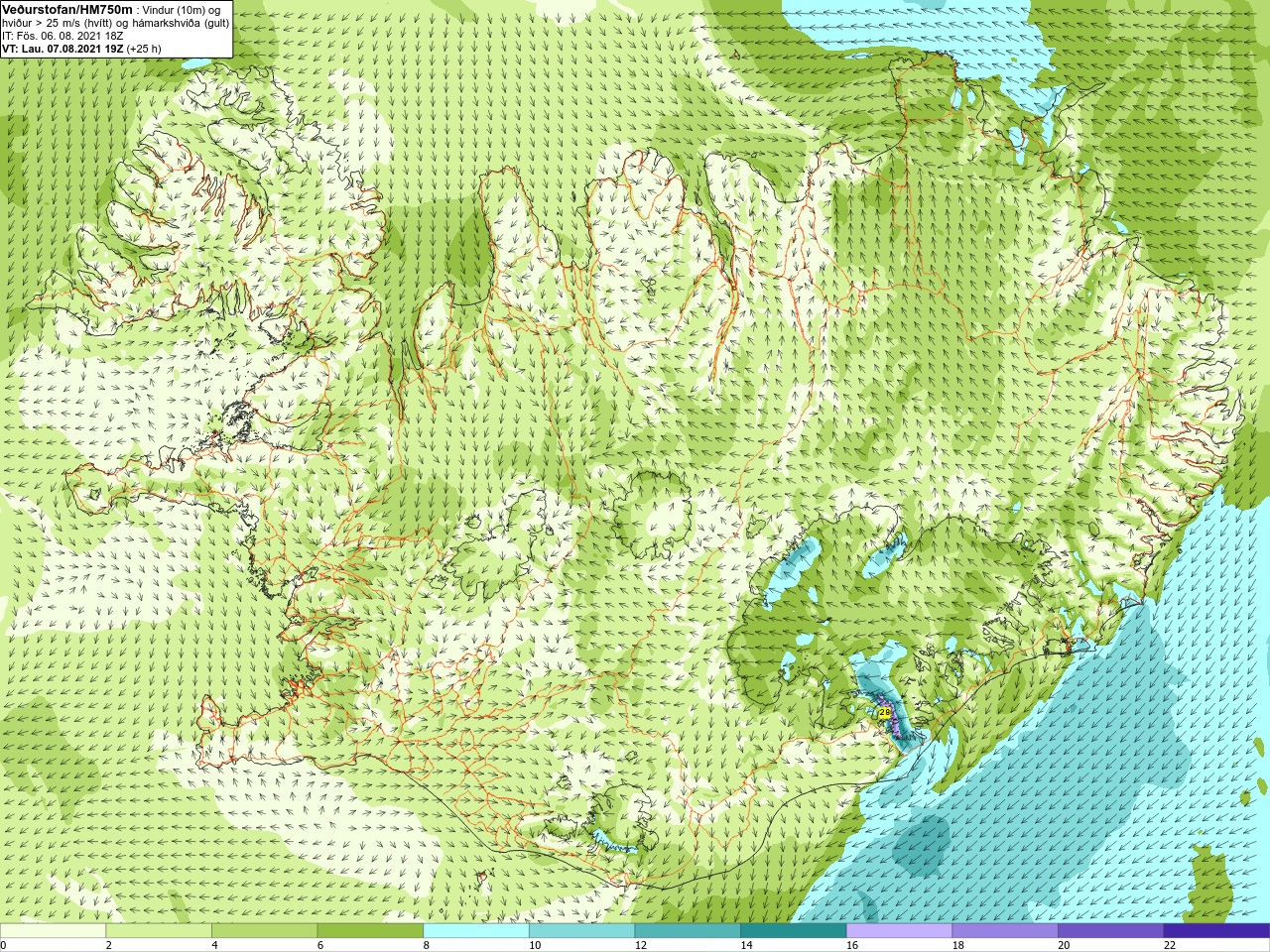Screen dimensions: 1270x952
Task: Click the '16' label on the wind scale
Action: point(852,945)
